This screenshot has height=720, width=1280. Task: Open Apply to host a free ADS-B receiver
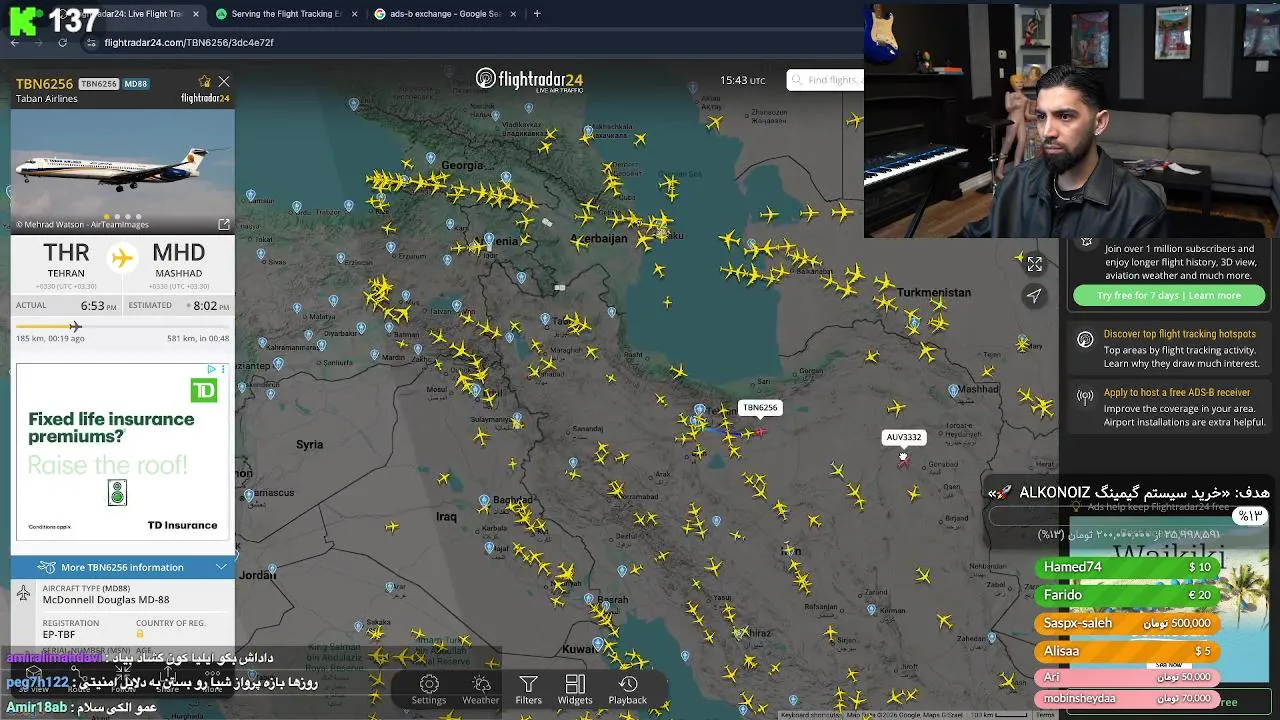pos(1177,393)
